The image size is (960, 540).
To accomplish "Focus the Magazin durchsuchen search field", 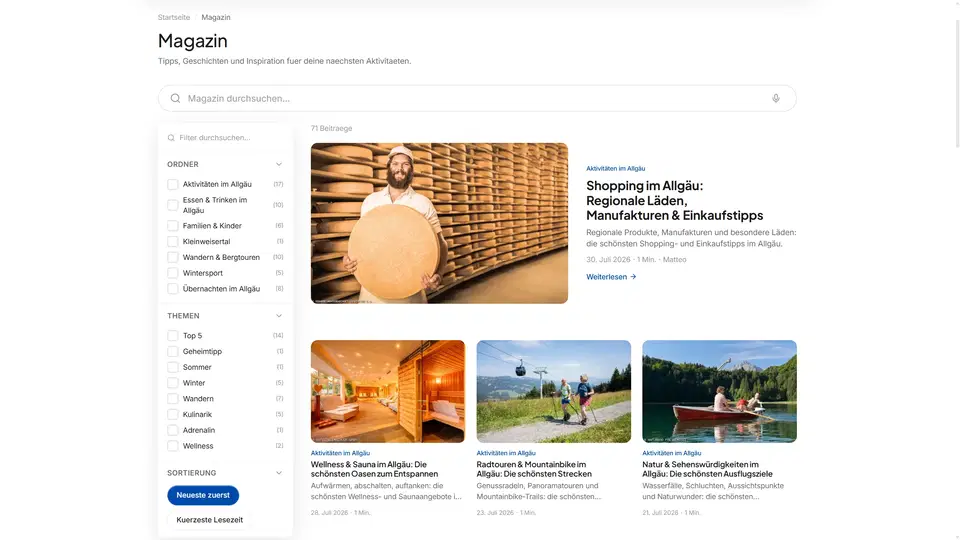I will 477,99.
